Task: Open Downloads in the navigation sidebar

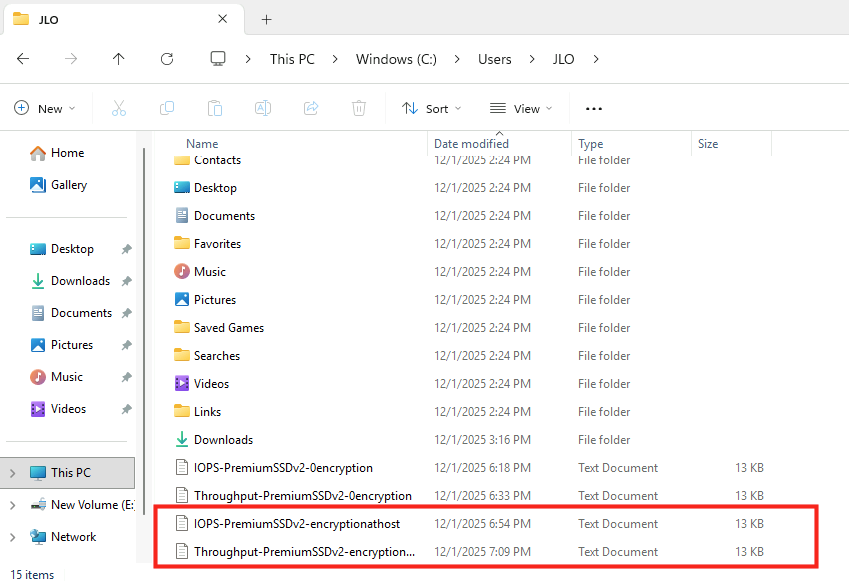Action: pos(80,281)
